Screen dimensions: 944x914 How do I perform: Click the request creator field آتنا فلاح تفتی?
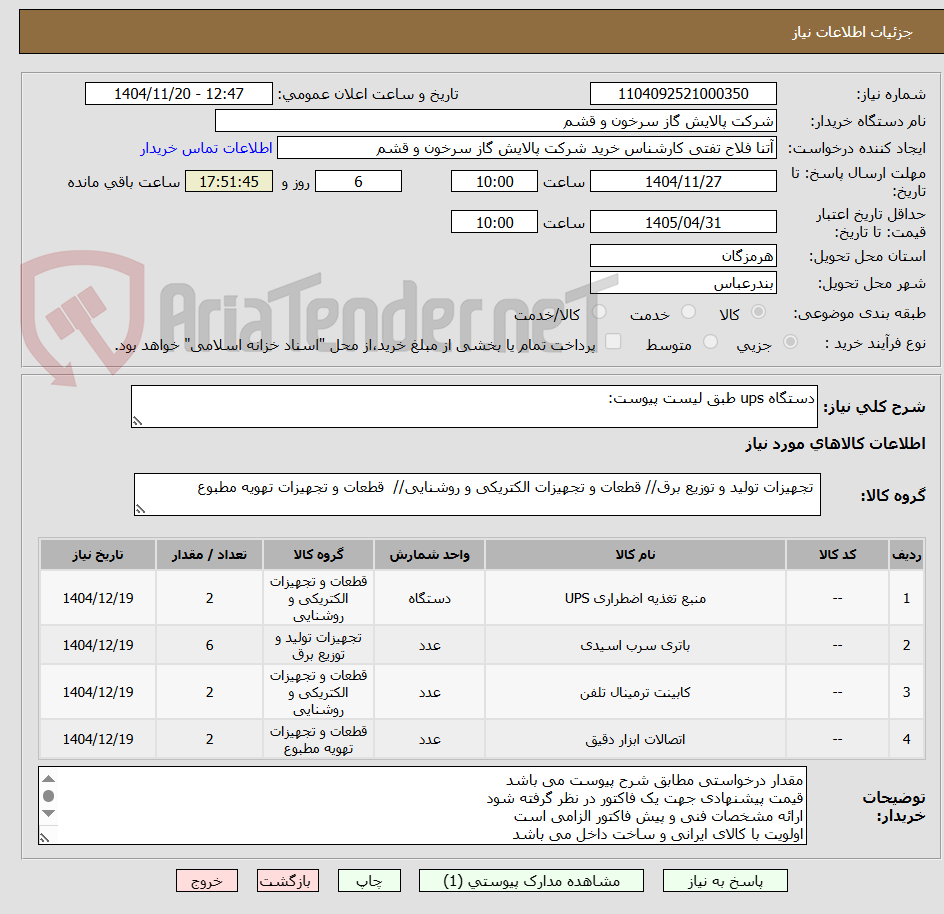527,148
